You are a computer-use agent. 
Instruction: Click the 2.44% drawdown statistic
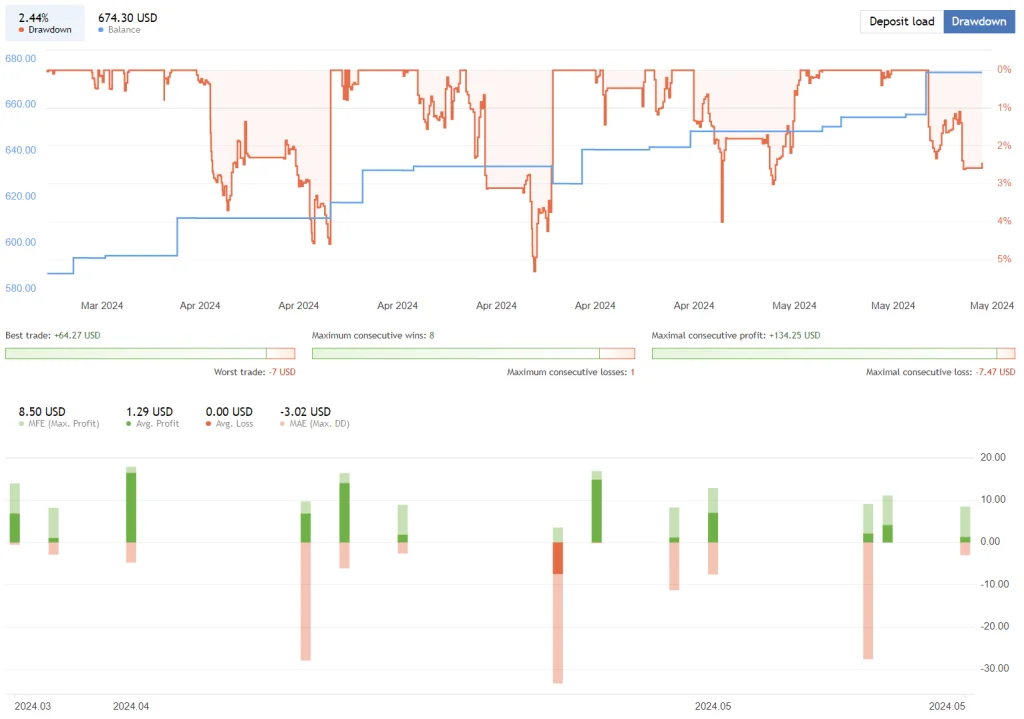[x=32, y=17]
